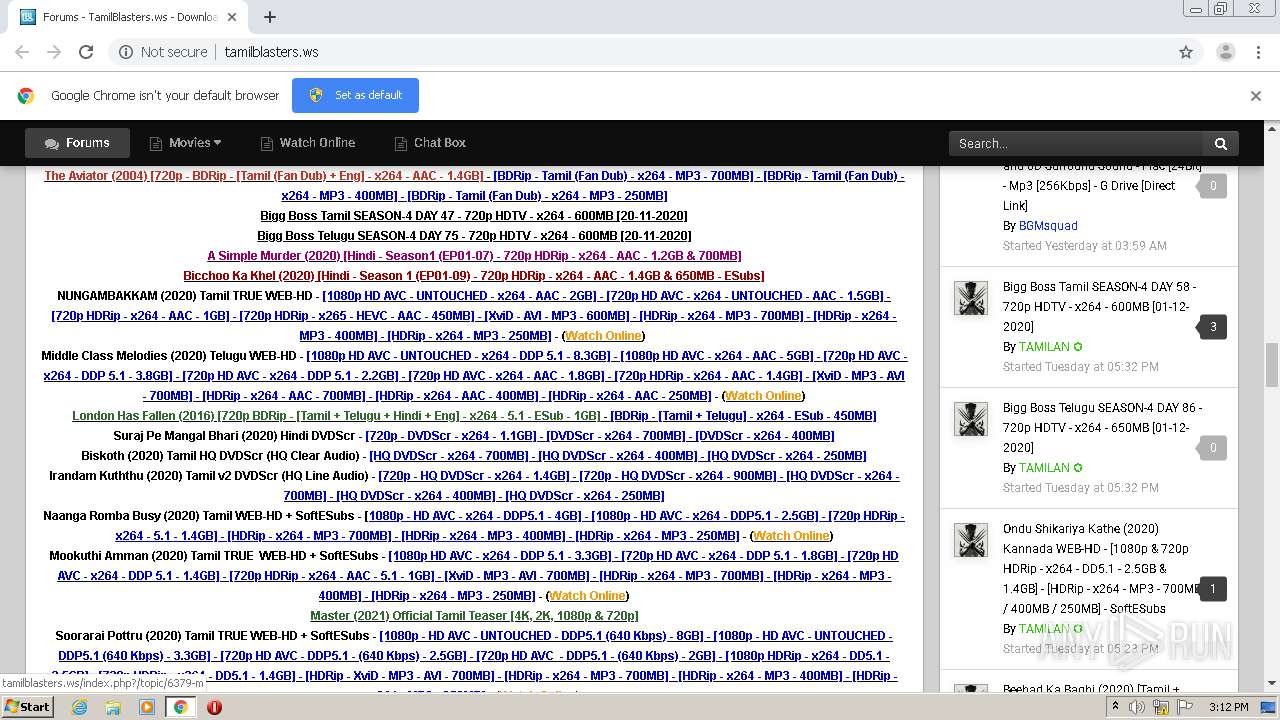The height and width of the screenshot is (720, 1280).
Task: Open sidebar topic Bigg Boss Tamil SEASON-4 DAY 58
Action: click(1099, 306)
